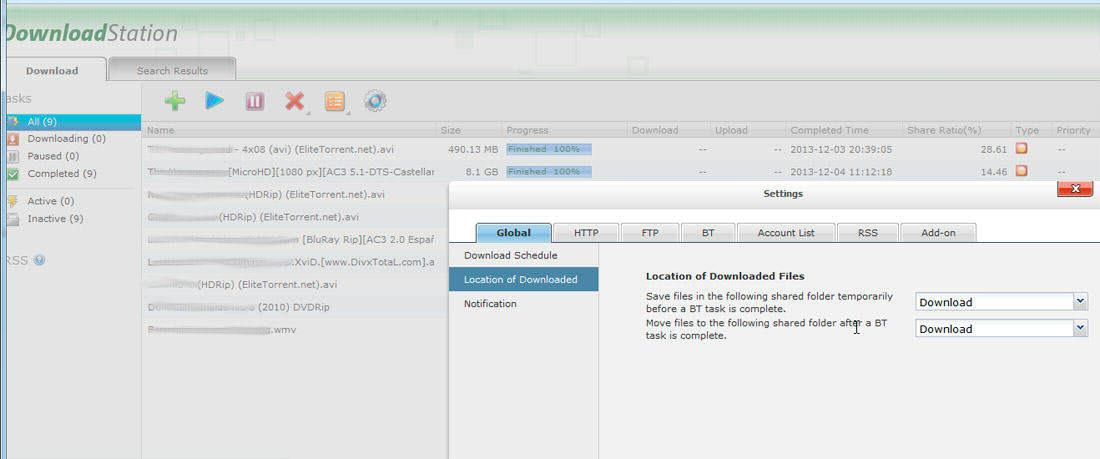The height and width of the screenshot is (459, 1100).
Task: Click the type icon in the 8.1 GB row
Action: tap(1022, 171)
